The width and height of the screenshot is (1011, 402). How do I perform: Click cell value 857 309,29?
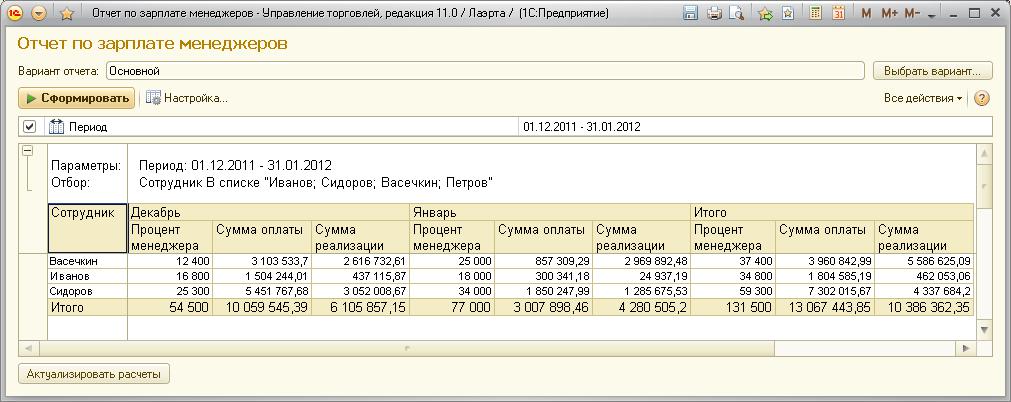click(544, 261)
